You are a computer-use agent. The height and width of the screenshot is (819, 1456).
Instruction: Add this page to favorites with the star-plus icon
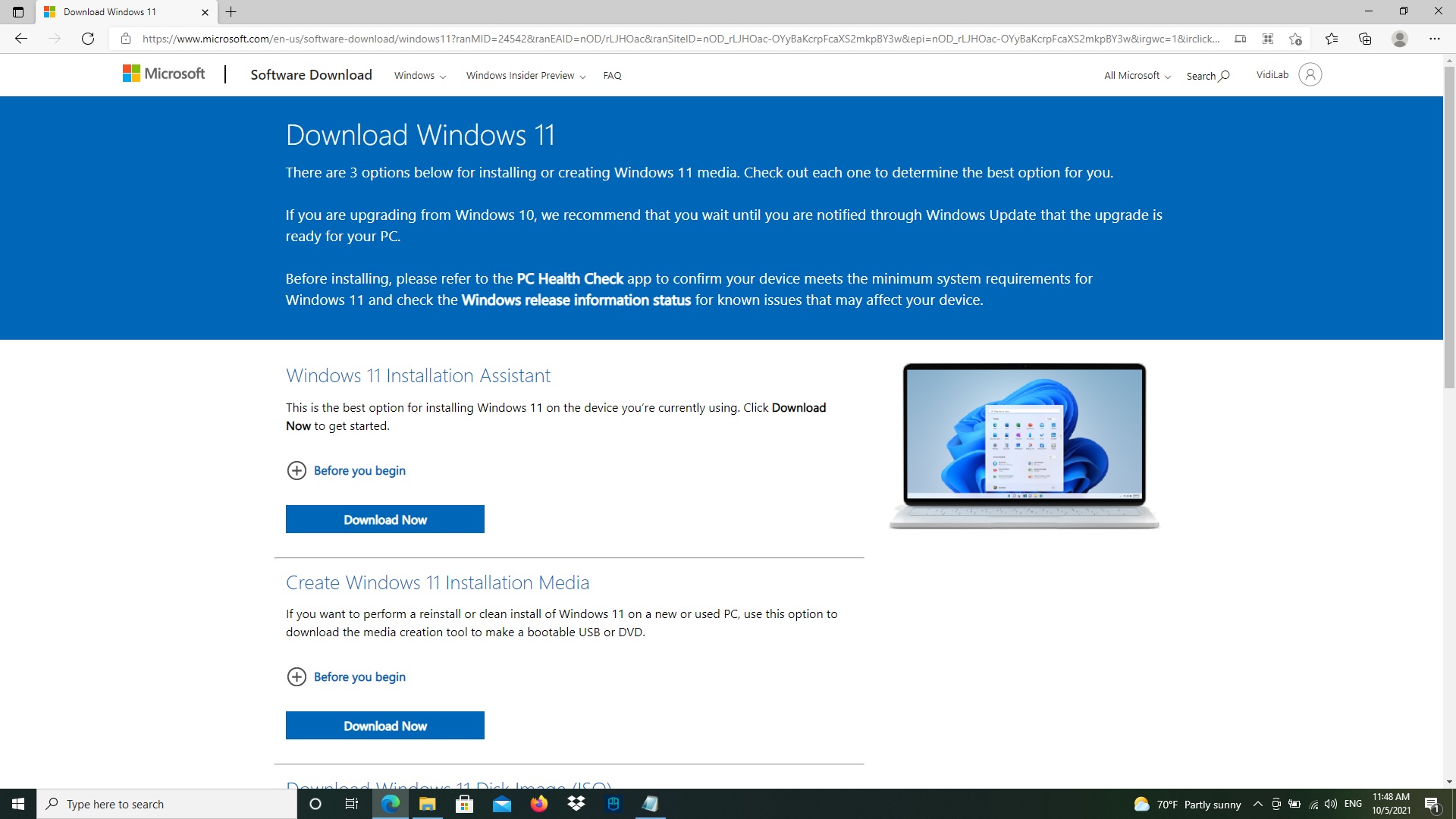tap(1295, 39)
